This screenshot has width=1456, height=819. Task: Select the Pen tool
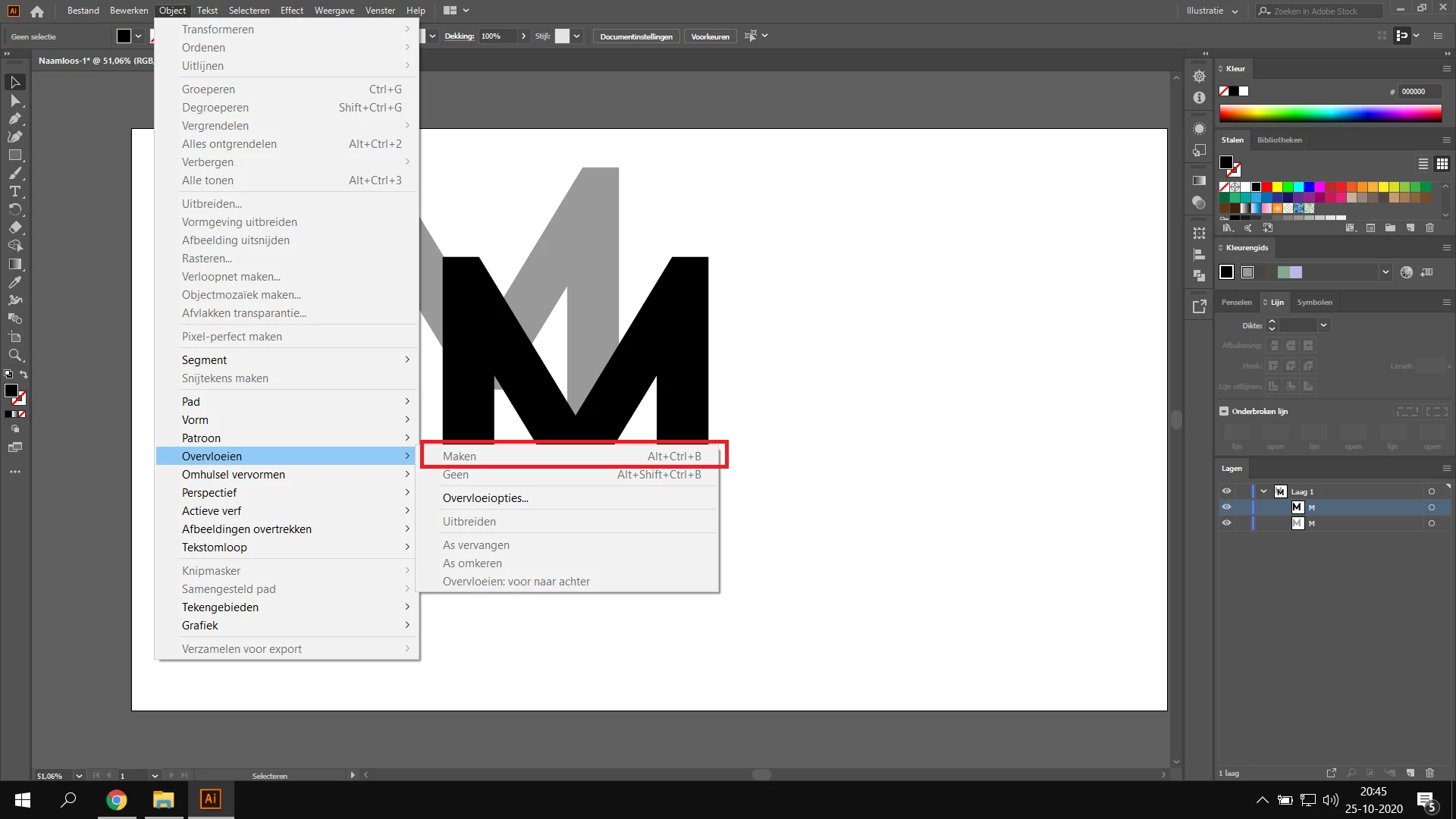[14, 118]
